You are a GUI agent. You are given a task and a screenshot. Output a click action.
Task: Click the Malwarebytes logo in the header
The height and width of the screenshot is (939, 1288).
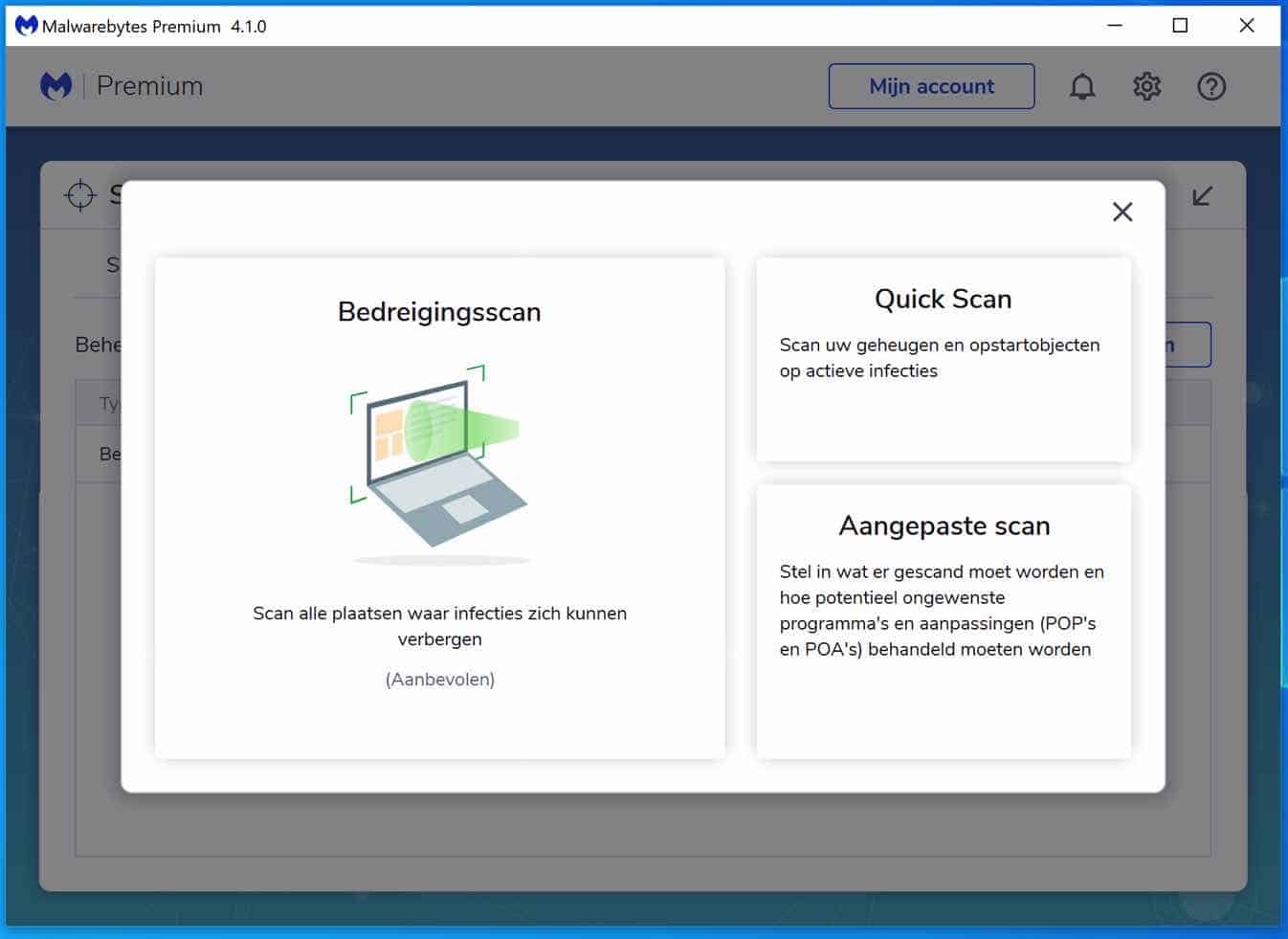click(56, 86)
